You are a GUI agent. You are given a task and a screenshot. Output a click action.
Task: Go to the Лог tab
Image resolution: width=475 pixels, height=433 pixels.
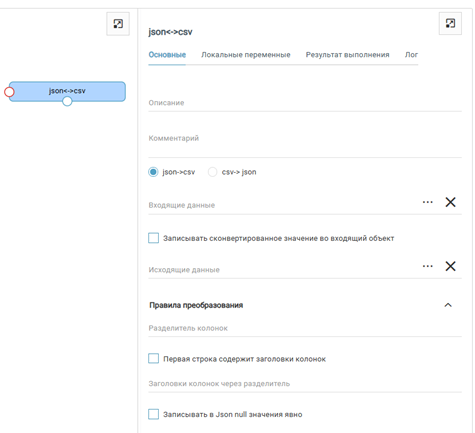tap(411, 55)
